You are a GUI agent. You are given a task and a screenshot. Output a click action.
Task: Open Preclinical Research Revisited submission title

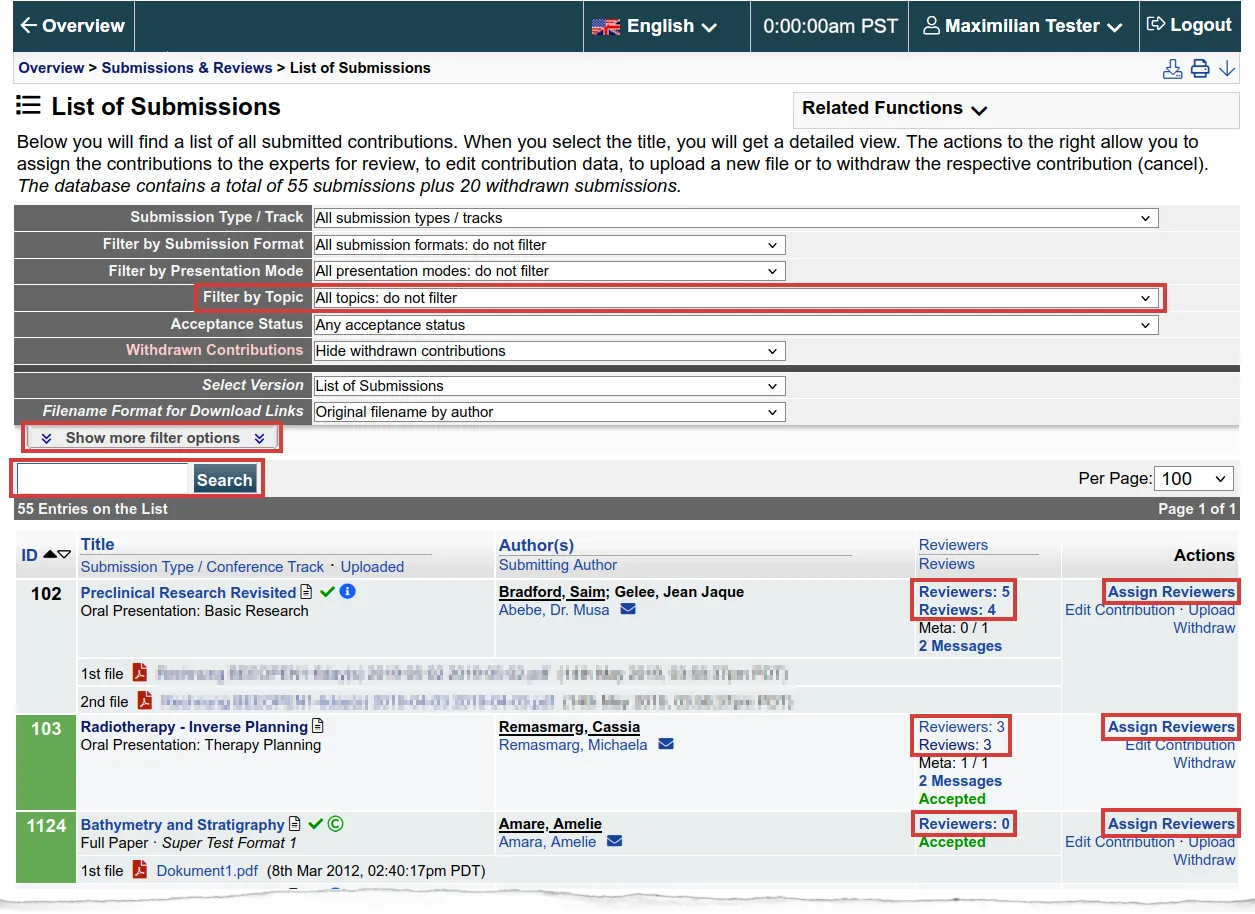188,593
